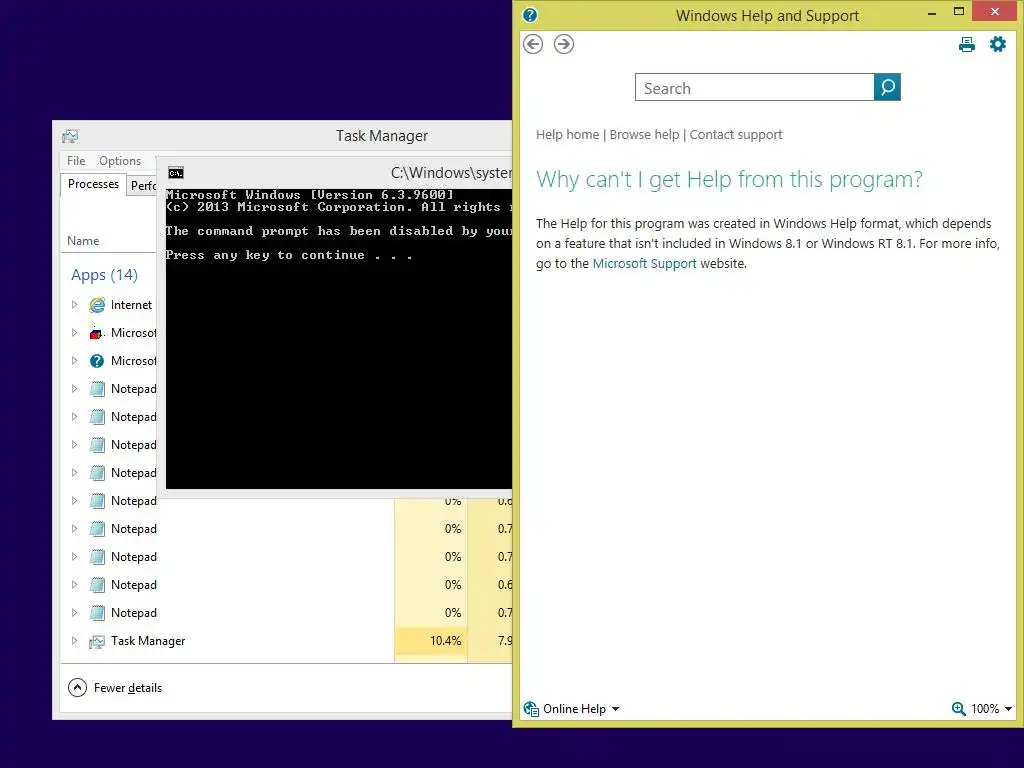Go back in Windows Help and Support
Viewport: 1024px width, 768px height.
point(533,44)
